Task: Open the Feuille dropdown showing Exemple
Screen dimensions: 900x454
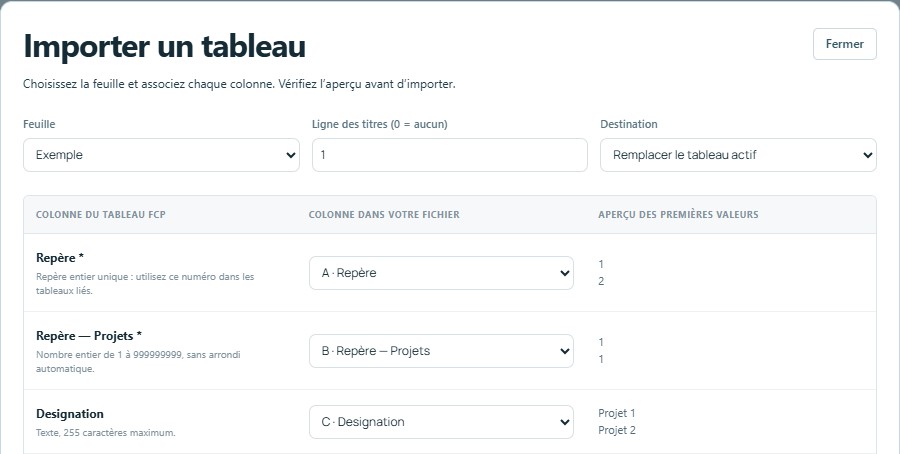Action: (x=161, y=155)
